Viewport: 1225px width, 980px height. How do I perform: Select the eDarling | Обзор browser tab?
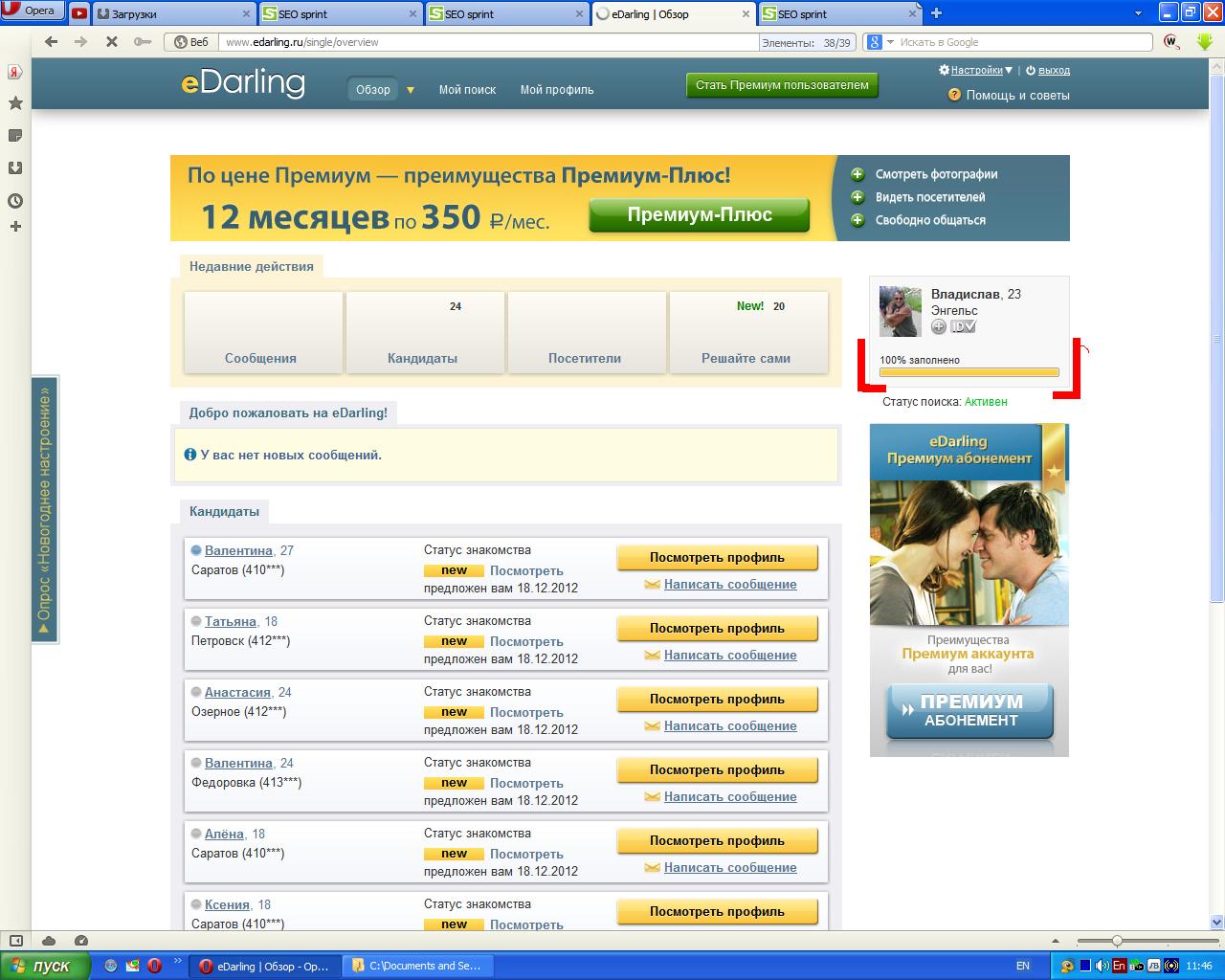(x=674, y=14)
